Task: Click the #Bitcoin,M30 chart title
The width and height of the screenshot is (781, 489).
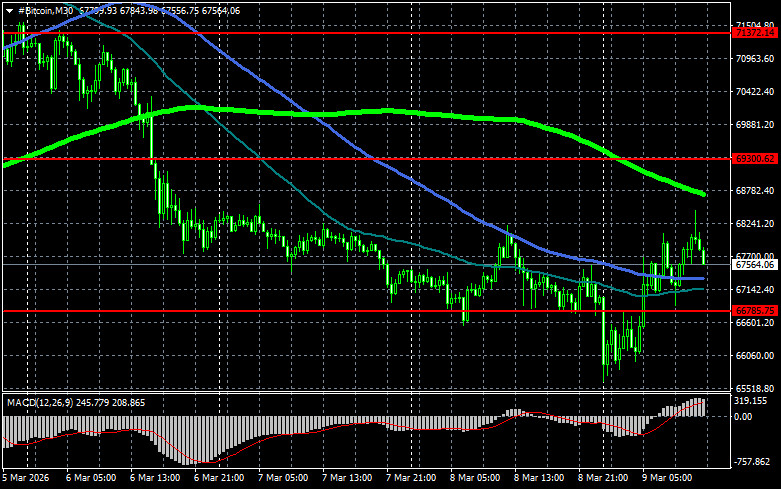Action: coord(45,10)
